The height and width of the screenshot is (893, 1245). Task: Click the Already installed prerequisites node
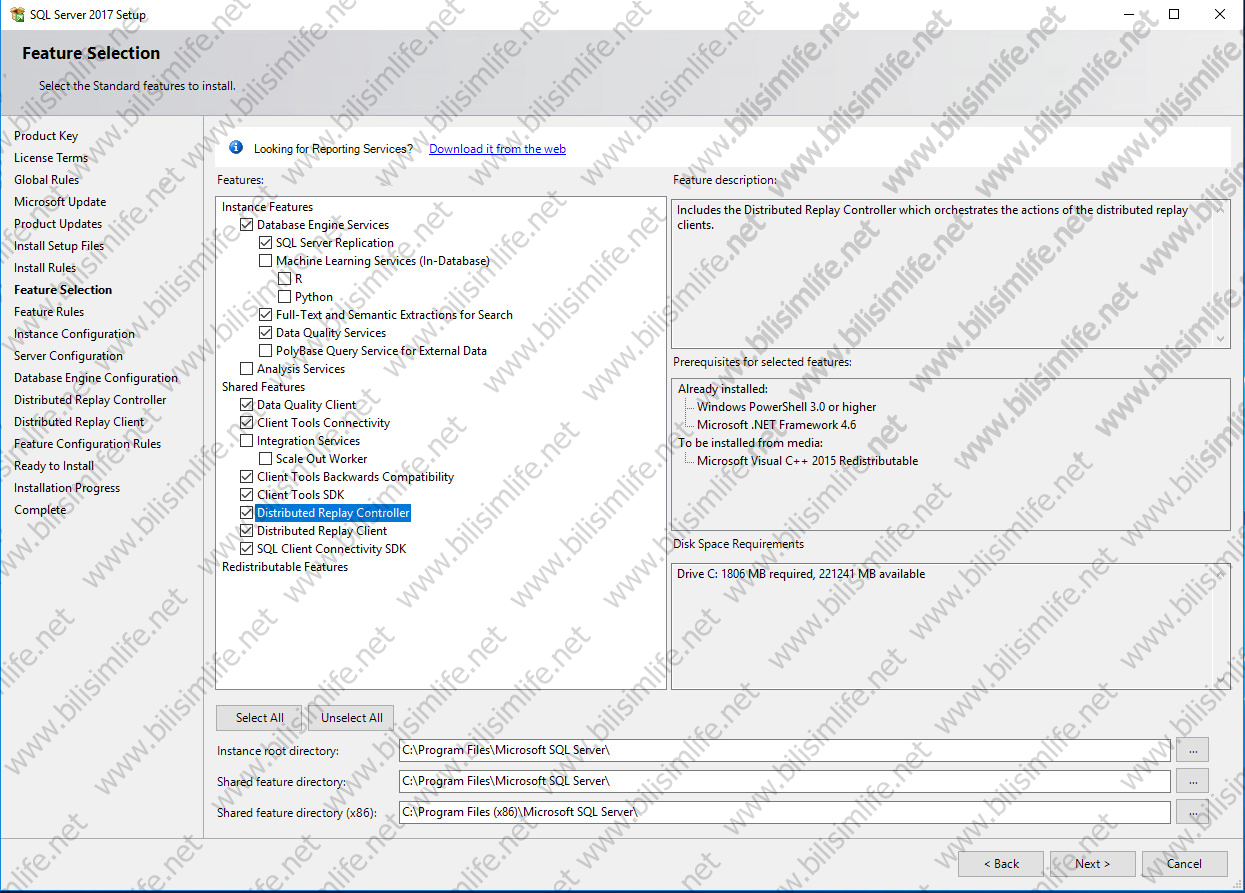point(723,389)
